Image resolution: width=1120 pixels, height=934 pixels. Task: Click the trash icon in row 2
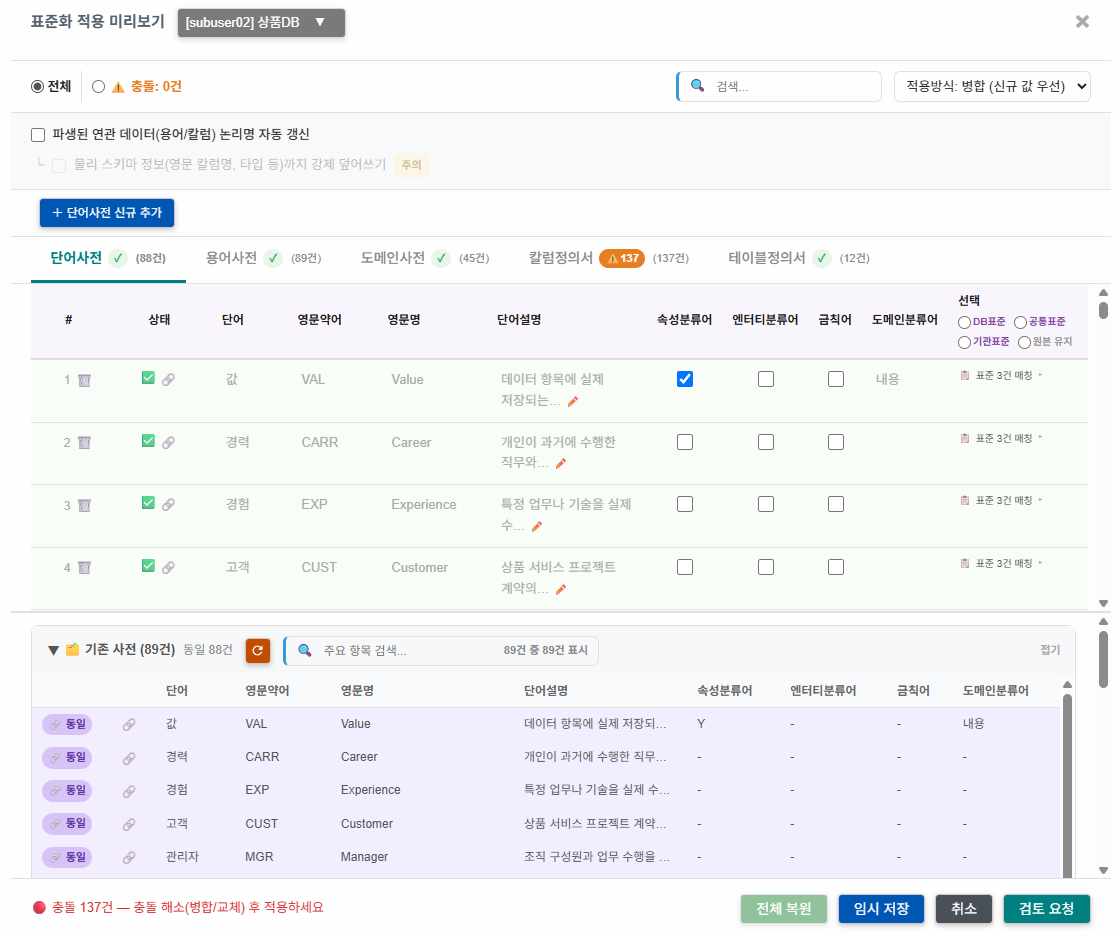[84, 443]
